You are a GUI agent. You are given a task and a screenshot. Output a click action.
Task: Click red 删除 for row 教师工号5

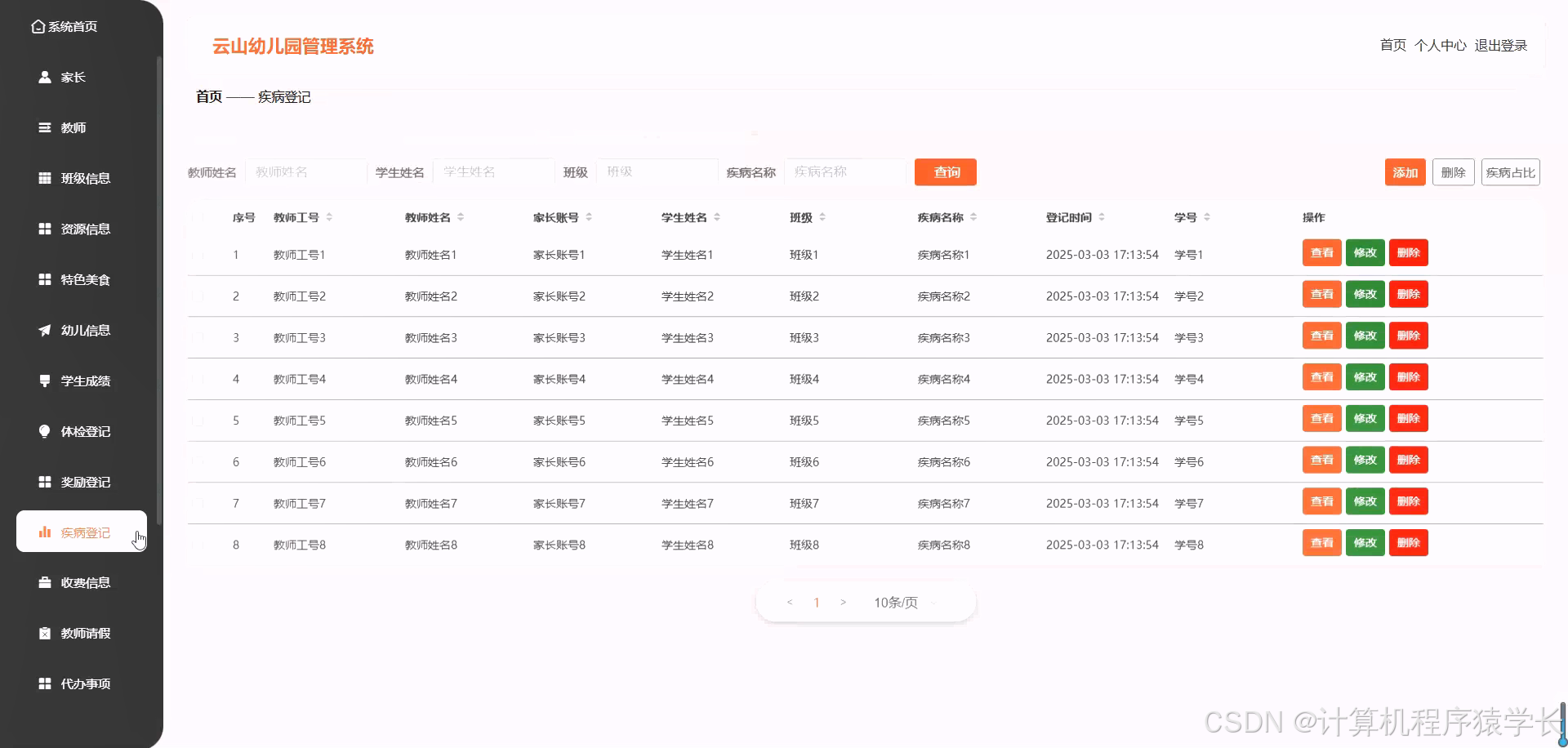coord(1409,419)
